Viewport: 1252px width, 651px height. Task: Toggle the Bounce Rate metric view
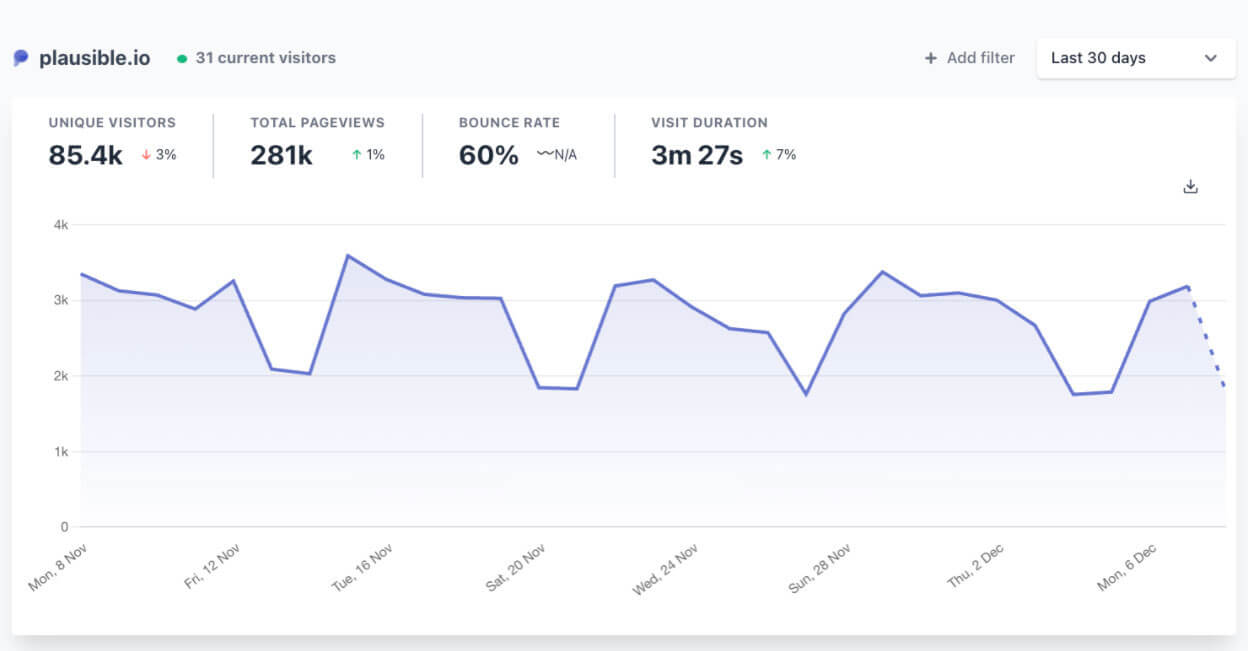509,138
